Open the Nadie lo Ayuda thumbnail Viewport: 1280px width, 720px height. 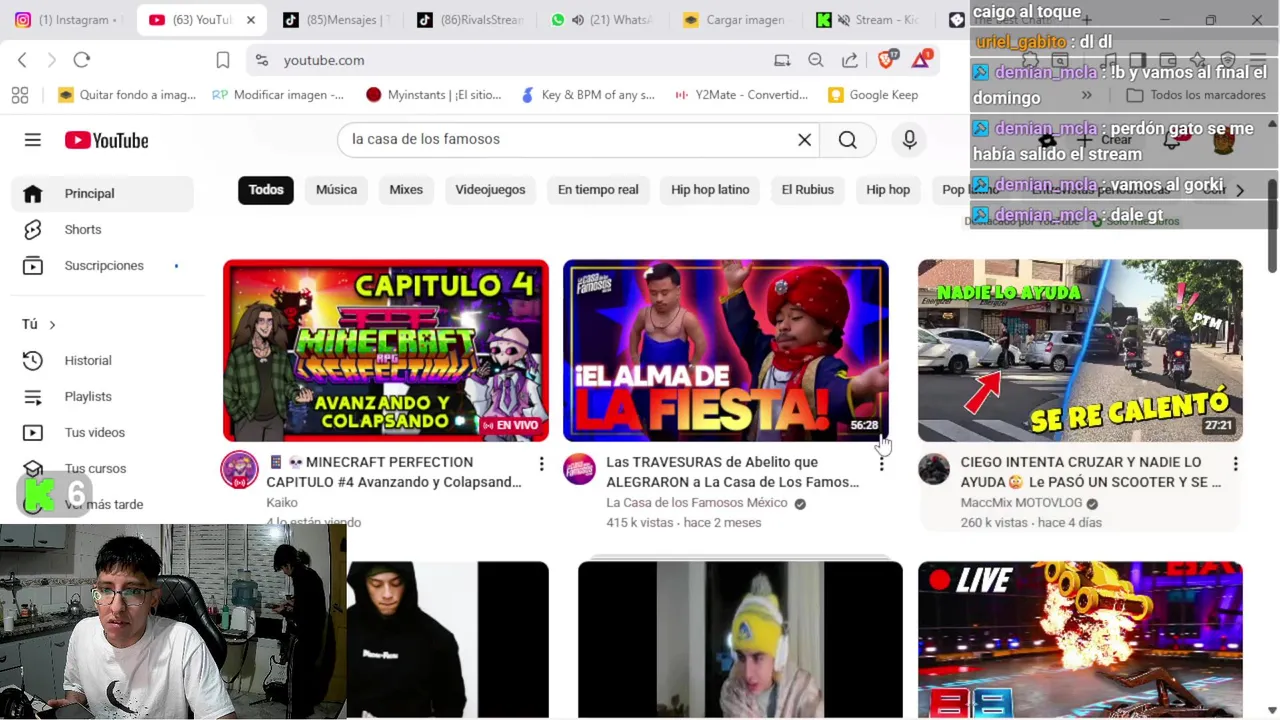1080,351
